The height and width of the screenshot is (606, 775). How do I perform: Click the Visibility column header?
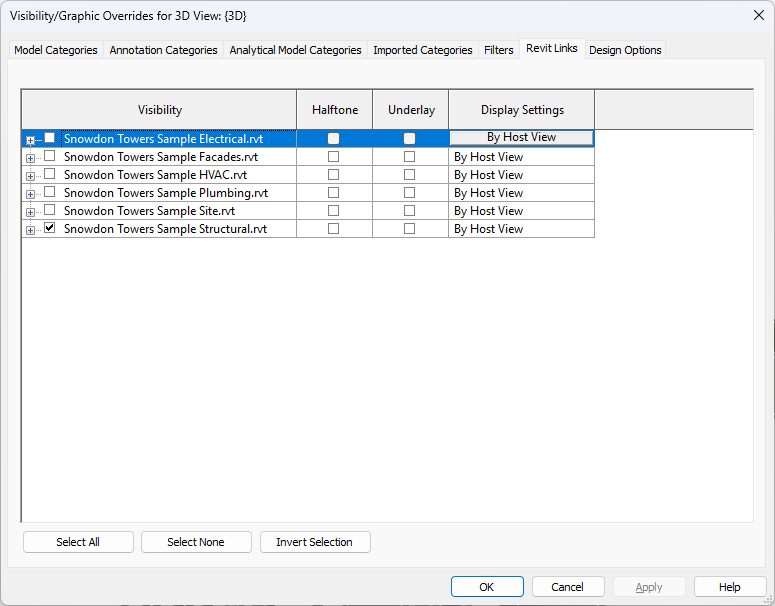pyautogui.click(x=160, y=110)
